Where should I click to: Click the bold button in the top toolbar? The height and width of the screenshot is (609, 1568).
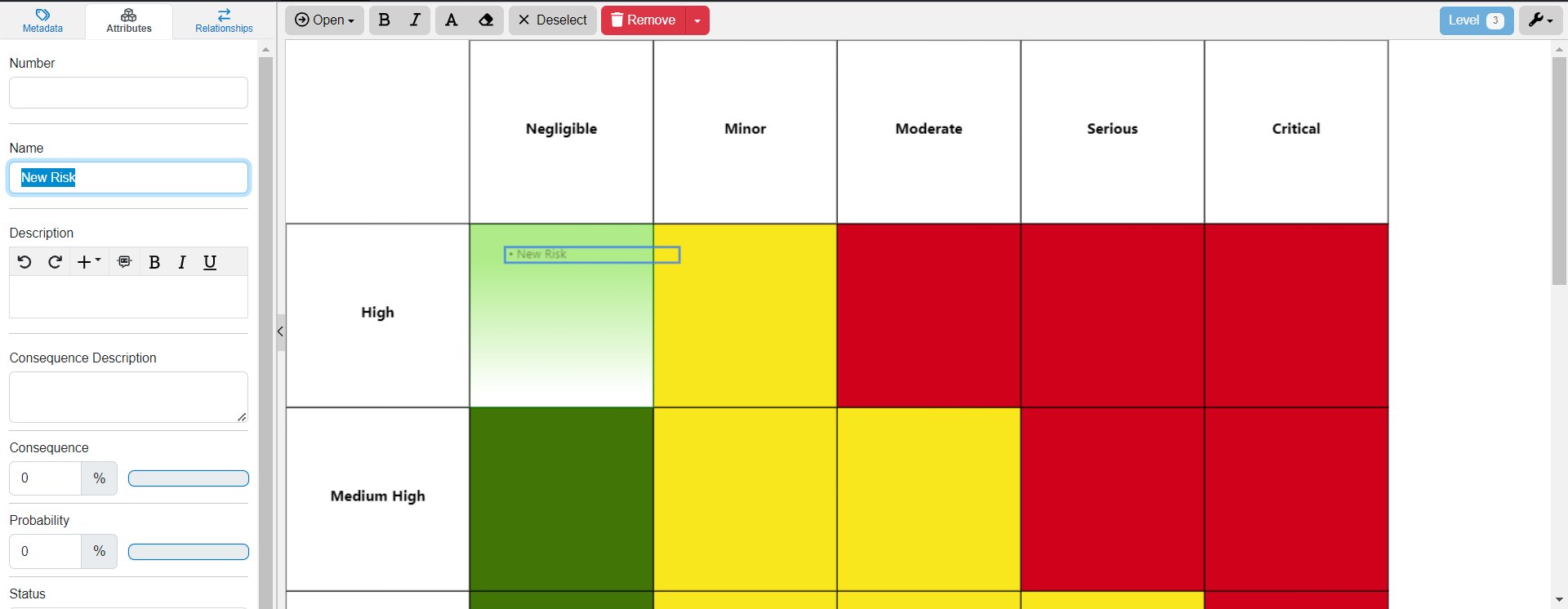[x=384, y=20]
